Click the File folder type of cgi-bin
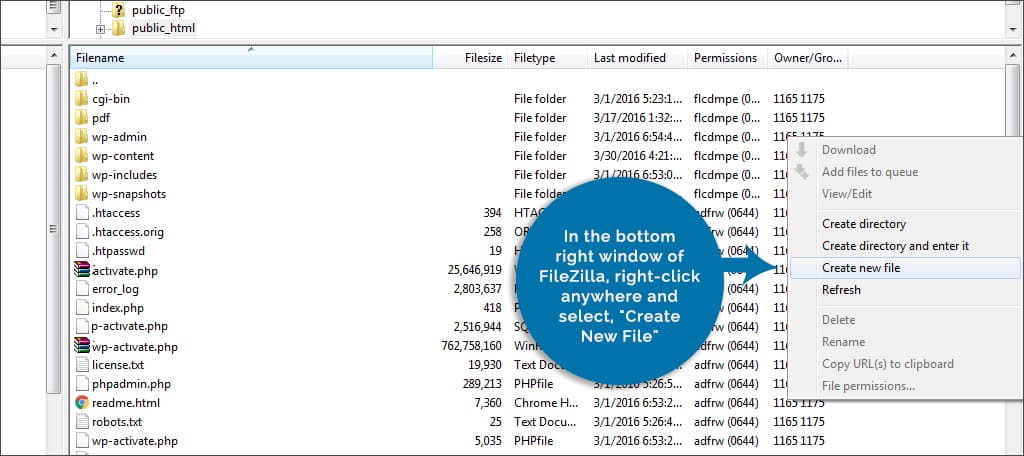Image resolution: width=1024 pixels, height=456 pixels. tap(540, 99)
